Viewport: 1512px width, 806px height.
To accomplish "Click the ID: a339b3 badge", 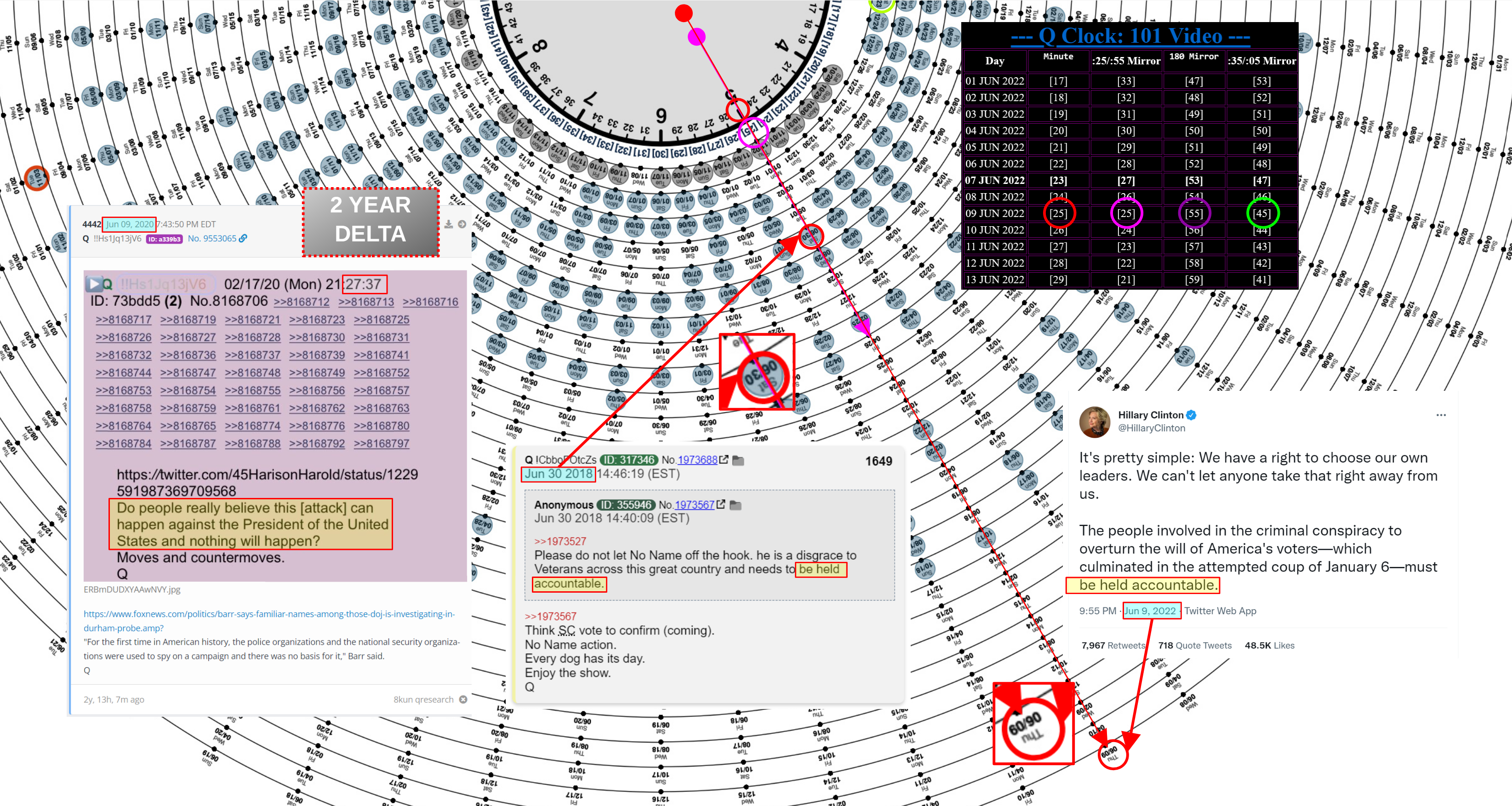I will click(165, 239).
